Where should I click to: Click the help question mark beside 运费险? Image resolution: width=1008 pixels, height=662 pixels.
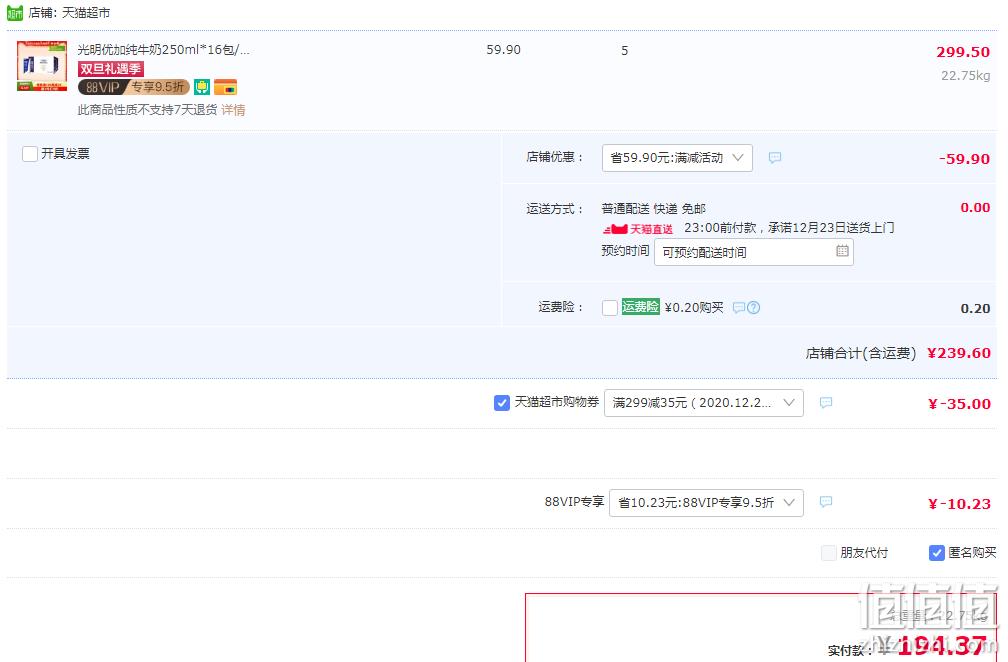click(x=753, y=308)
